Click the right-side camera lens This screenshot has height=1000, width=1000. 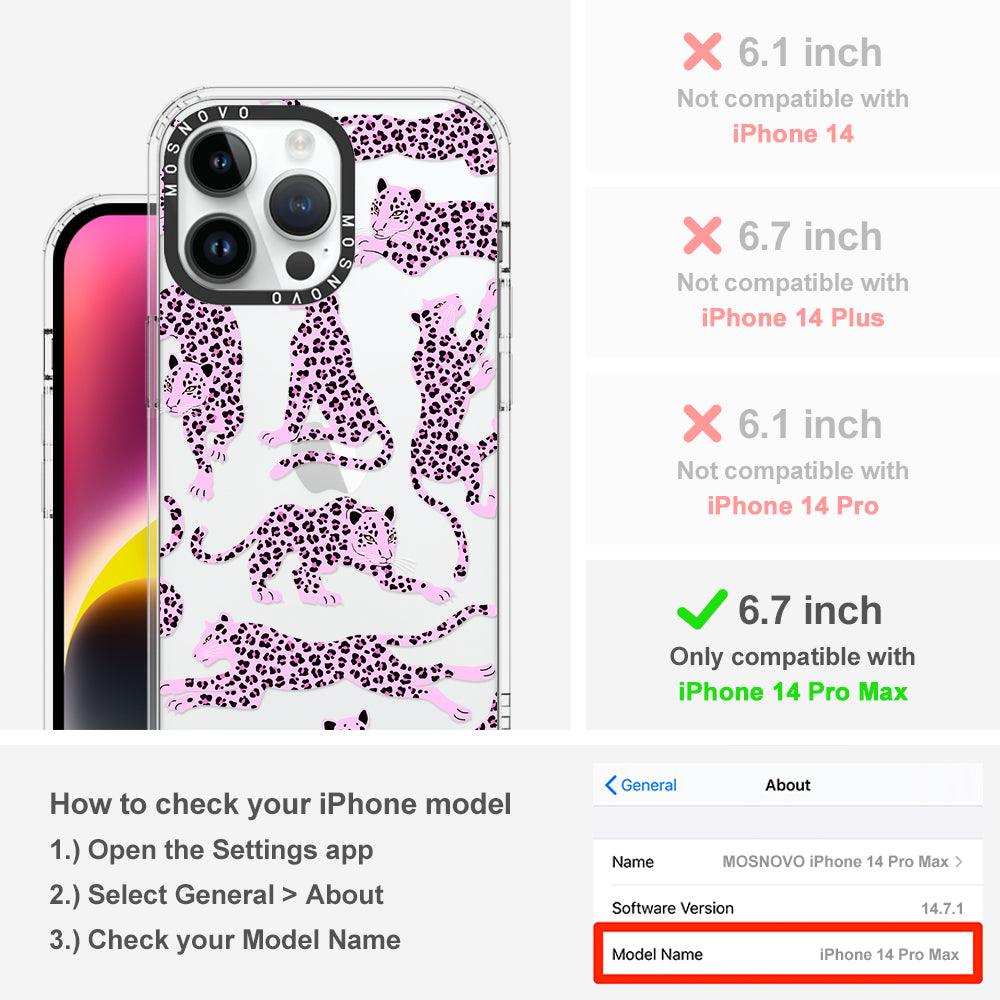coord(299,205)
